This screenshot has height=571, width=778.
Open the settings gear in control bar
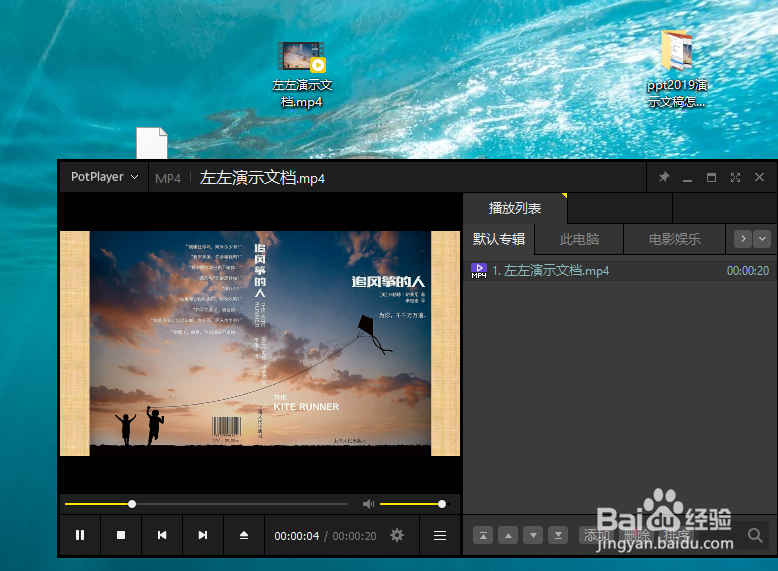[397, 535]
